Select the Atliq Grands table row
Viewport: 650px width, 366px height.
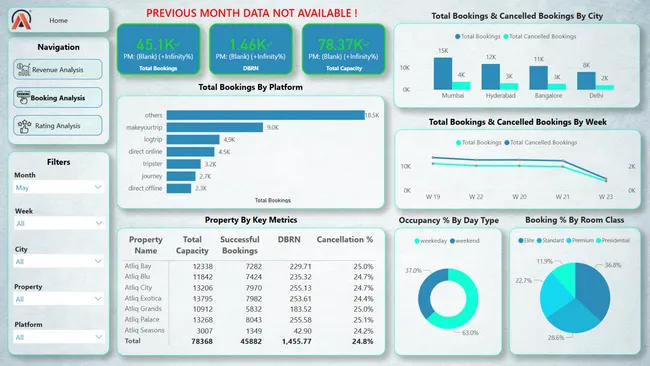click(x=249, y=309)
